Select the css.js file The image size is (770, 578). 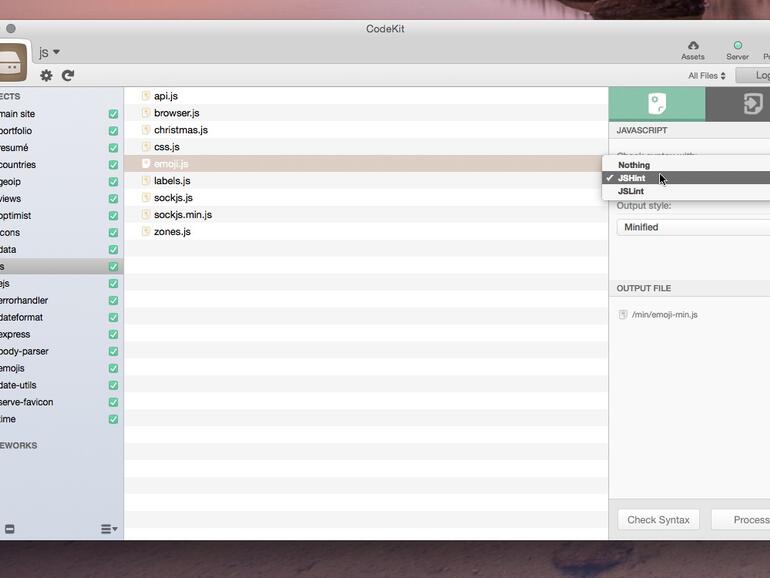click(x=166, y=147)
